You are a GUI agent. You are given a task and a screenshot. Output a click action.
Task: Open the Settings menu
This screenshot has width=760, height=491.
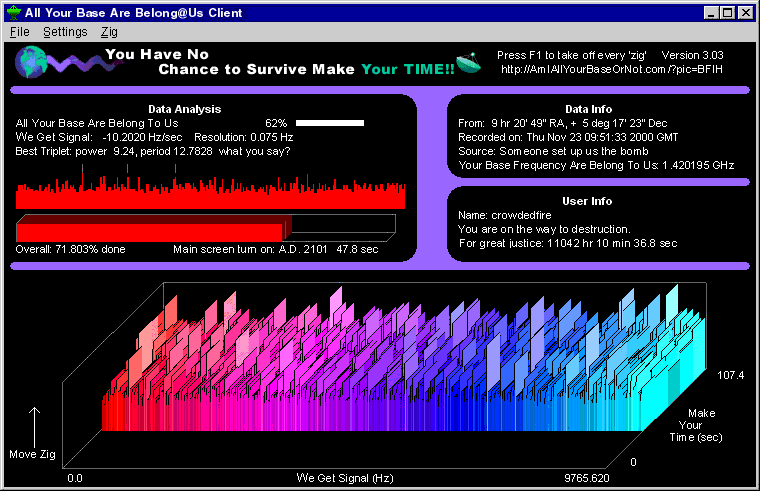[65, 32]
